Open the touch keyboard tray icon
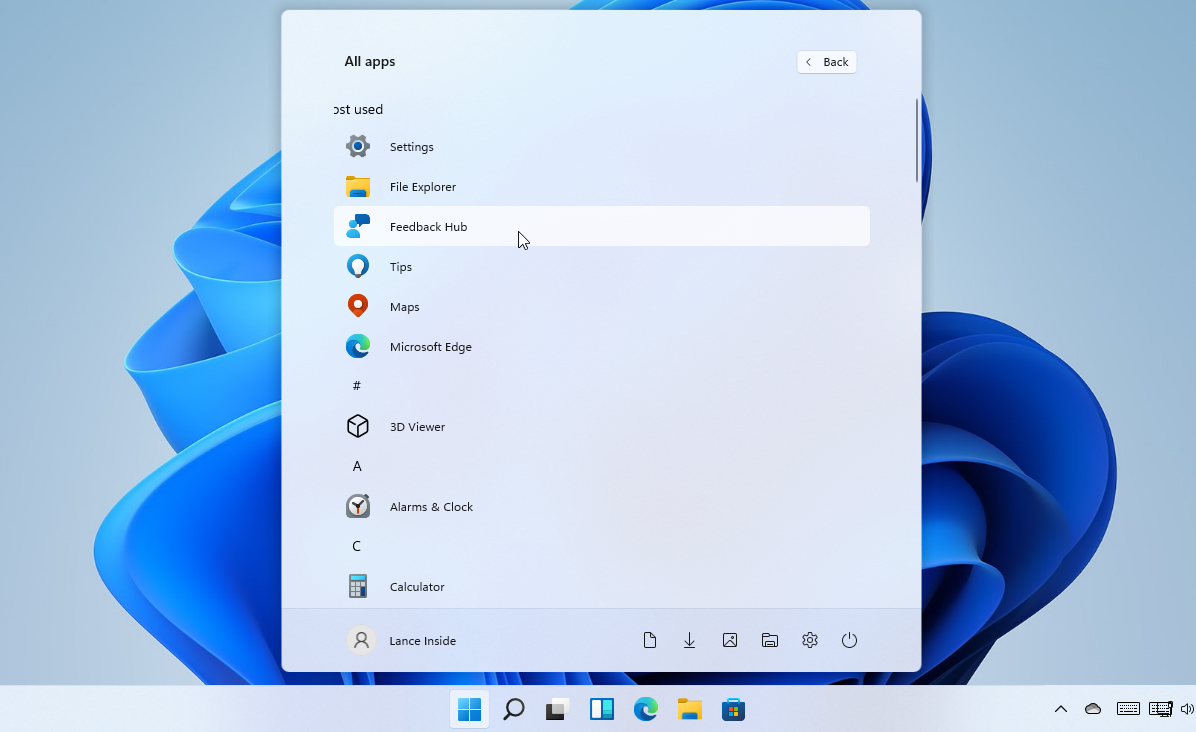1196x732 pixels. [x=1128, y=709]
